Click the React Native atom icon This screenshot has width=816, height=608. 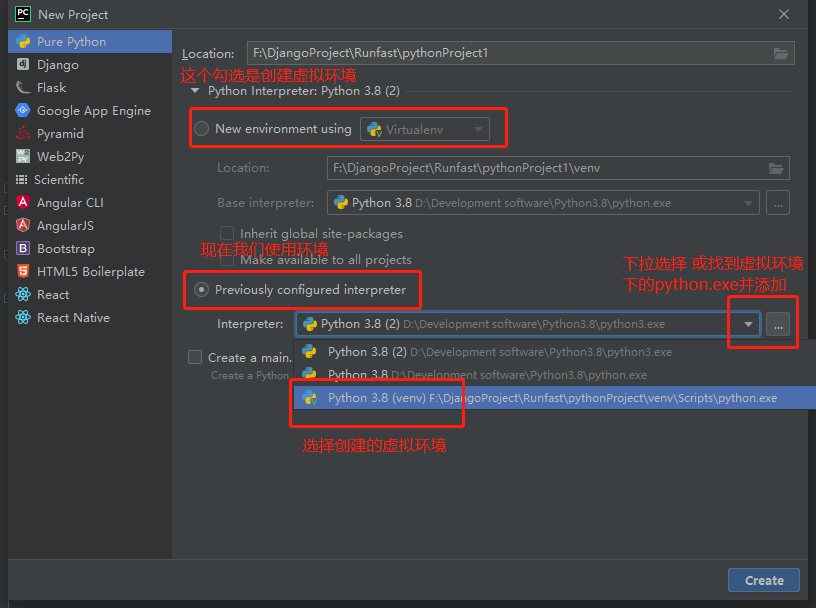point(23,318)
